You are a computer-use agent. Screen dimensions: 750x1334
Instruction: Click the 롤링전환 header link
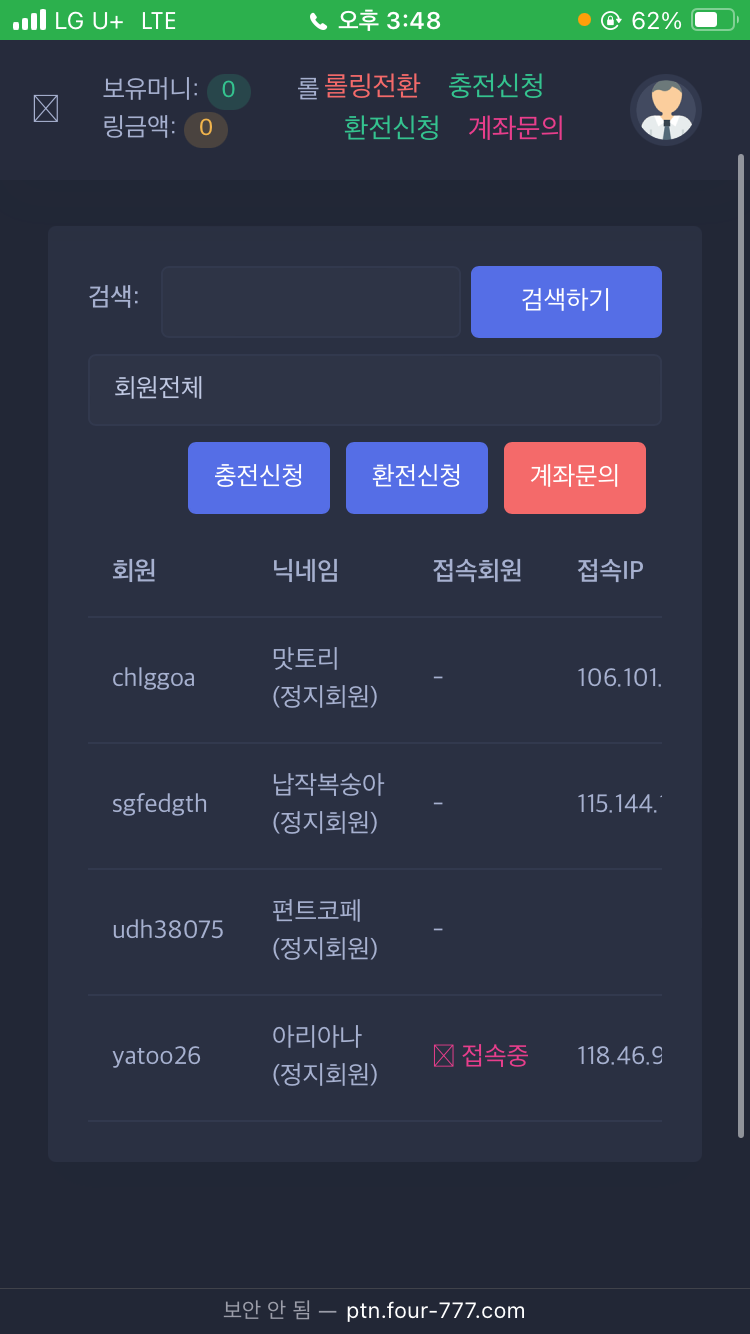372,87
